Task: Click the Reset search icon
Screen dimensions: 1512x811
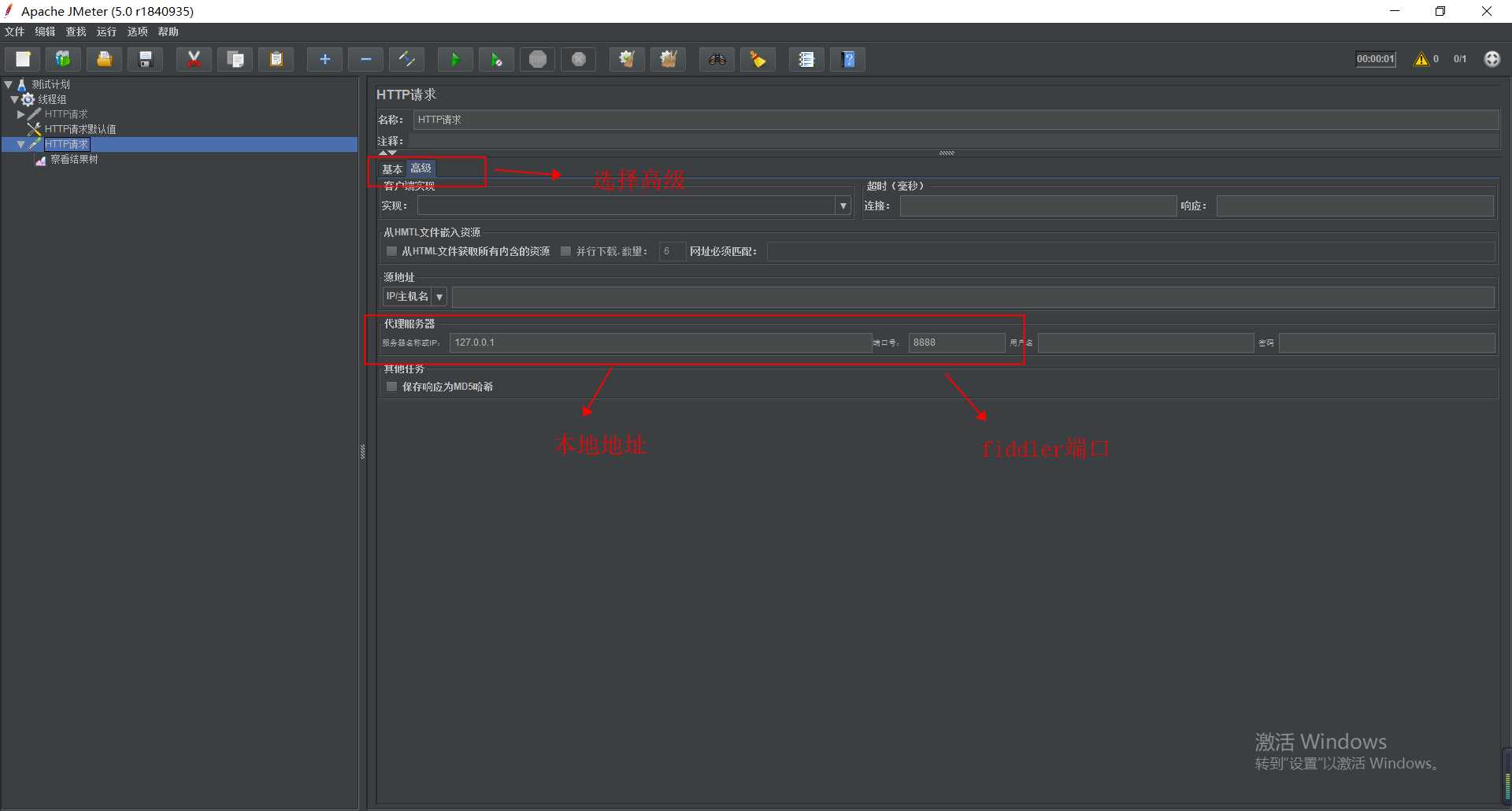Action: (758, 59)
